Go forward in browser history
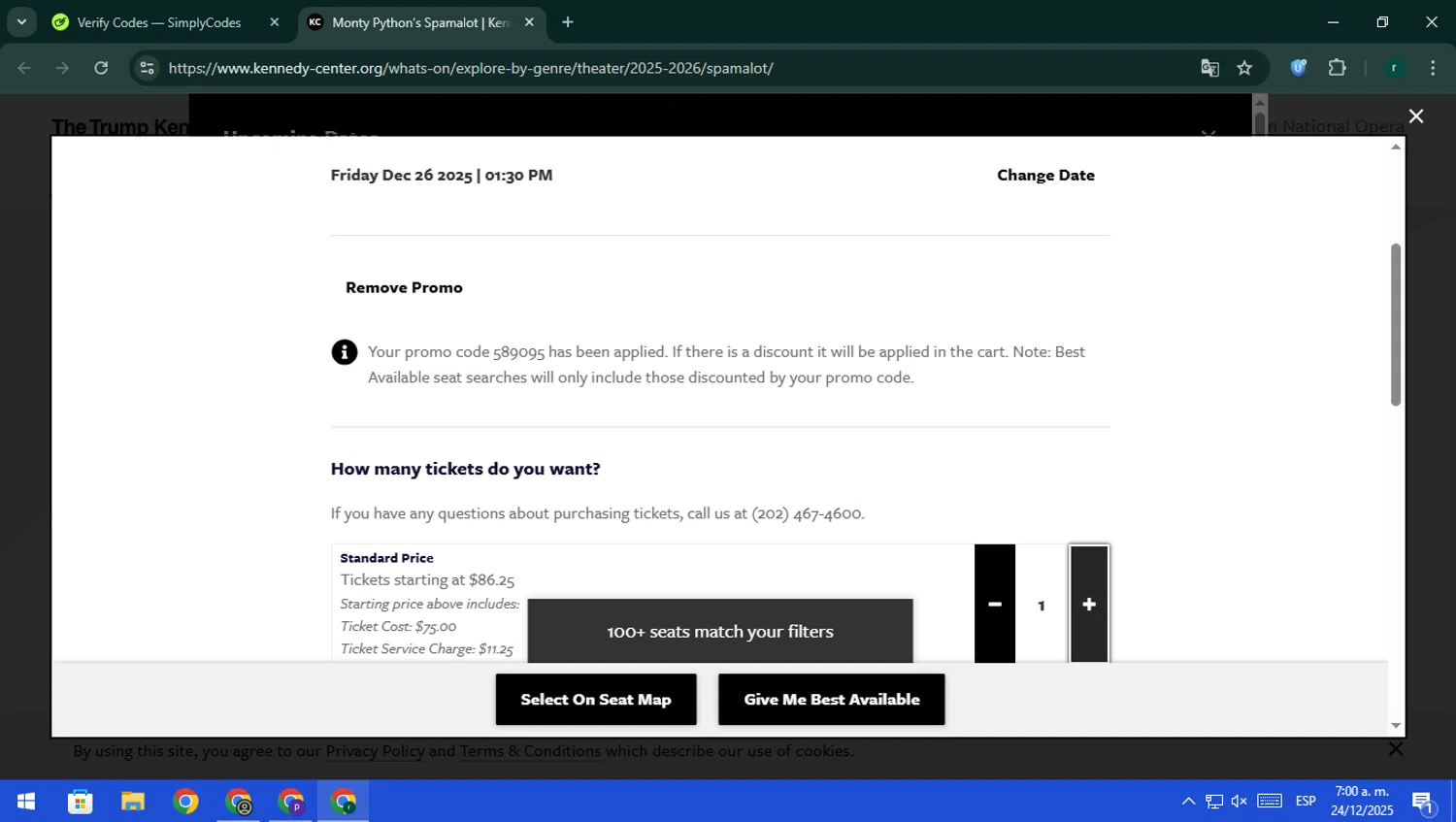The width and height of the screenshot is (1456, 822). (62, 68)
